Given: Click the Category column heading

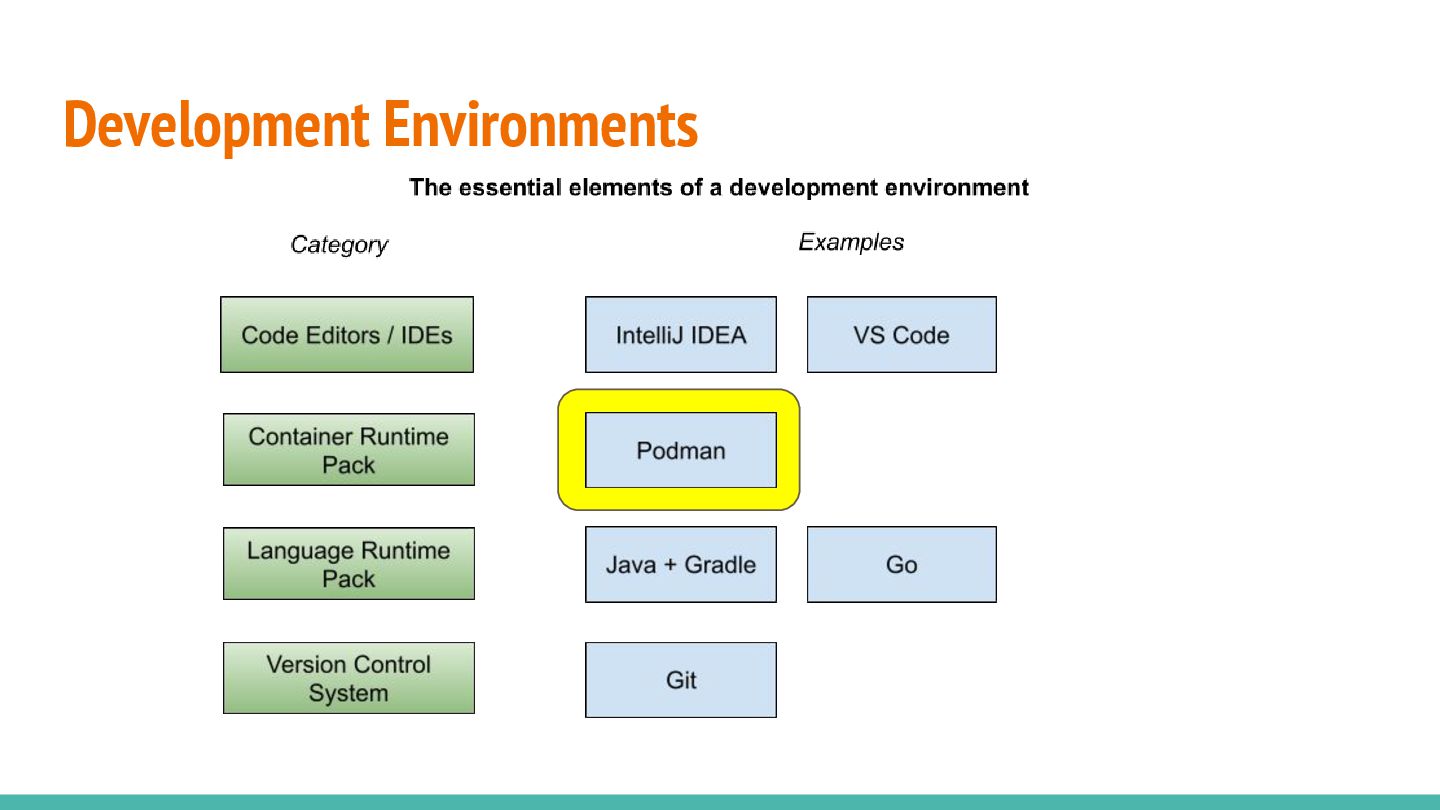Looking at the screenshot, I should (x=339, y=245).
